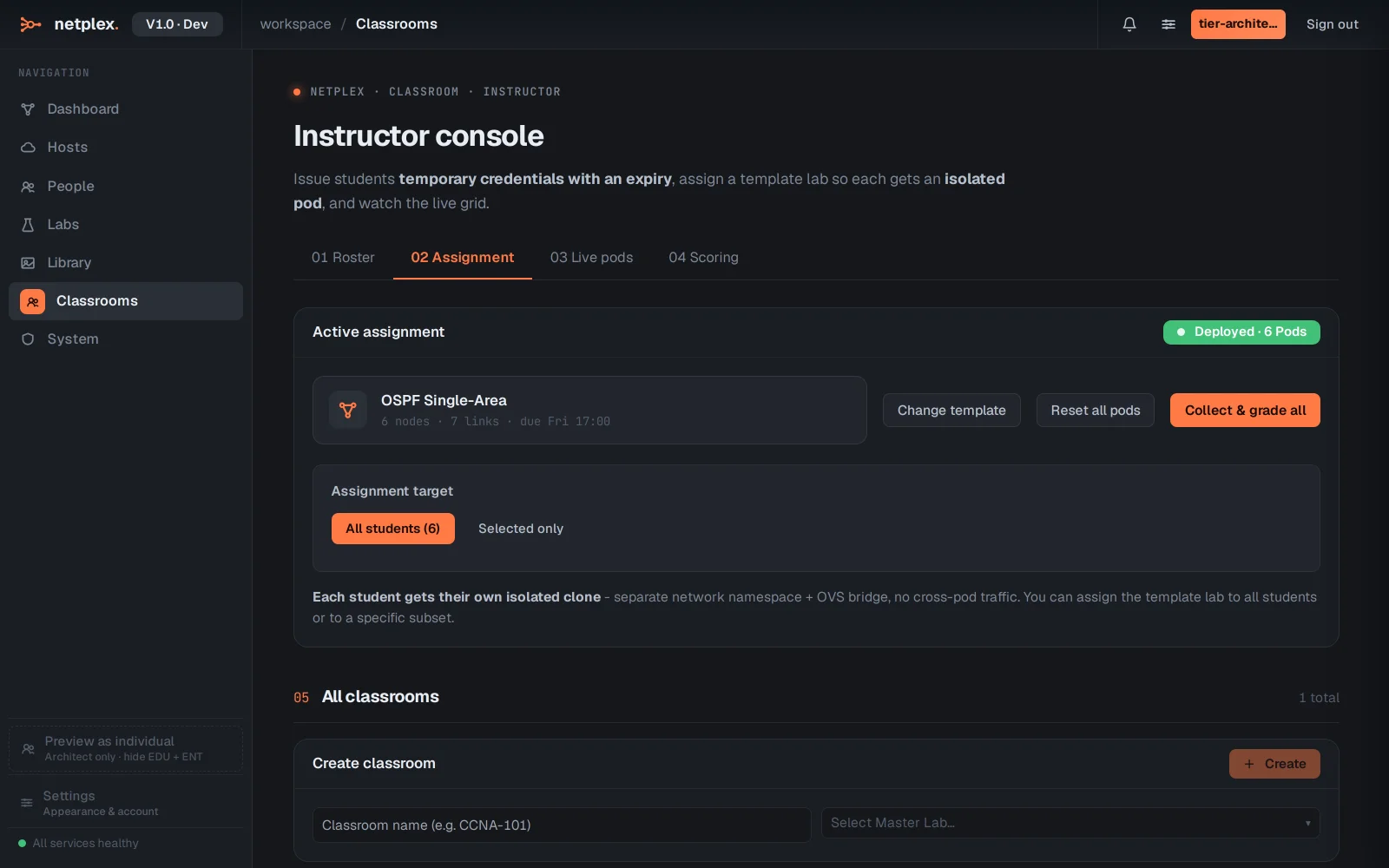
Task: Click the OSPF Single-Area template card
Action: click(589, 411)
